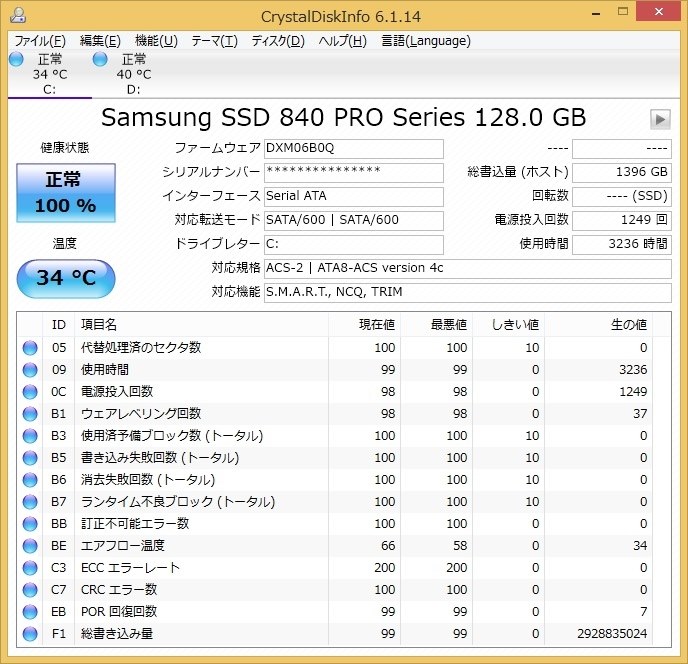Select the C: drive tab at 34 °C

click(x=50, y=74)
